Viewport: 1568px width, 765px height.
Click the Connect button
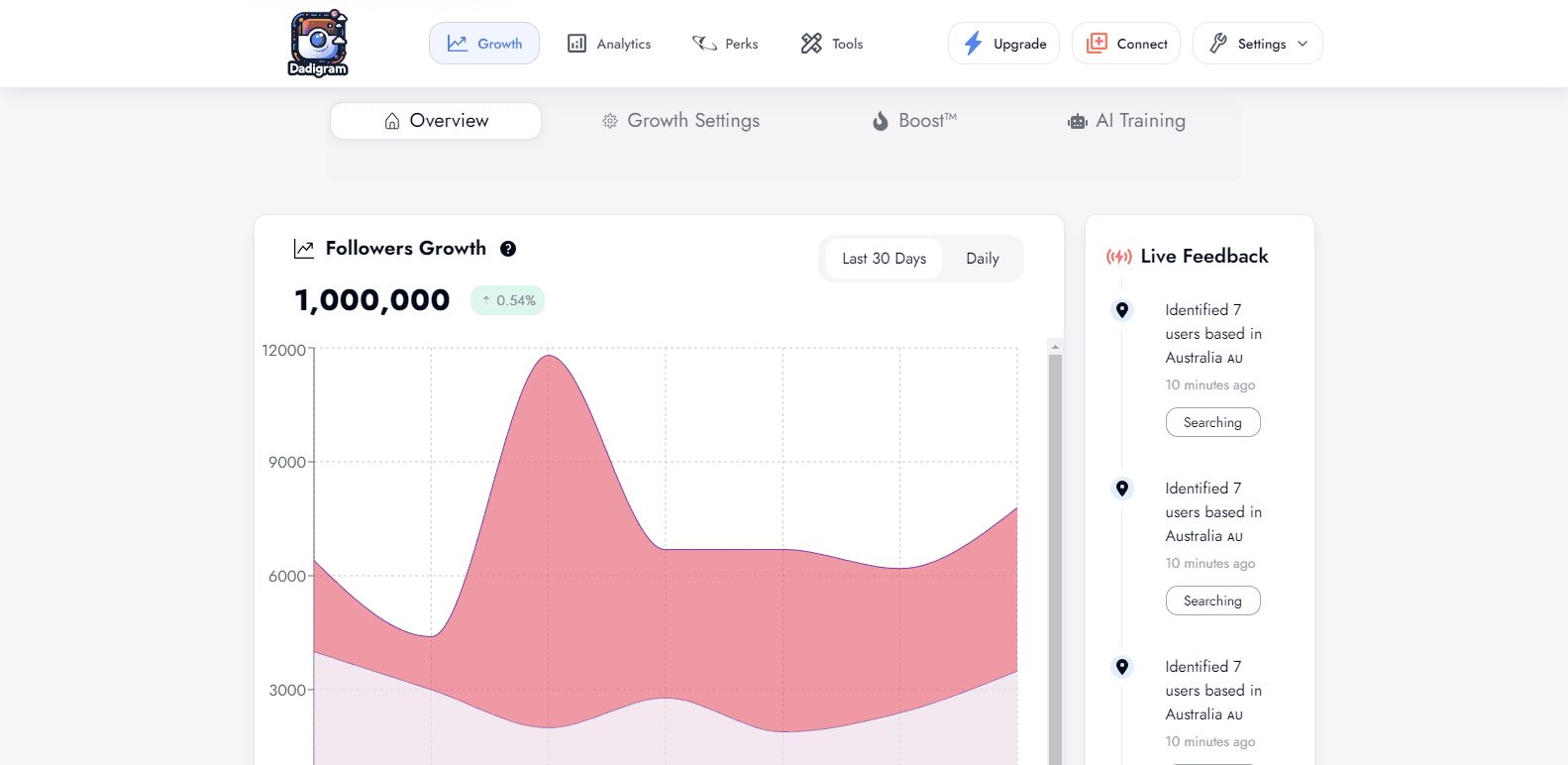point(1126,44)
